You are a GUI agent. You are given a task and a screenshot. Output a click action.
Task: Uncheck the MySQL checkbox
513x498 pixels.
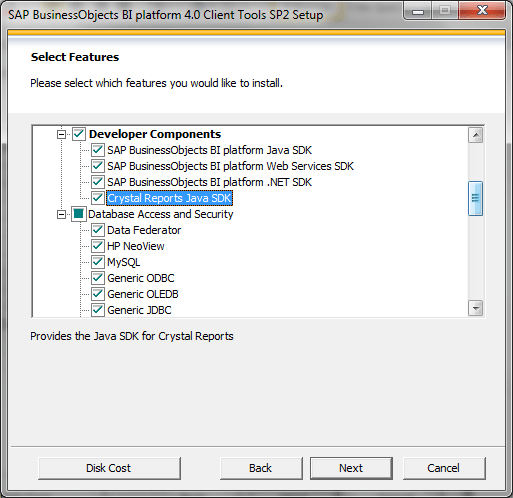tap(98, 262)
